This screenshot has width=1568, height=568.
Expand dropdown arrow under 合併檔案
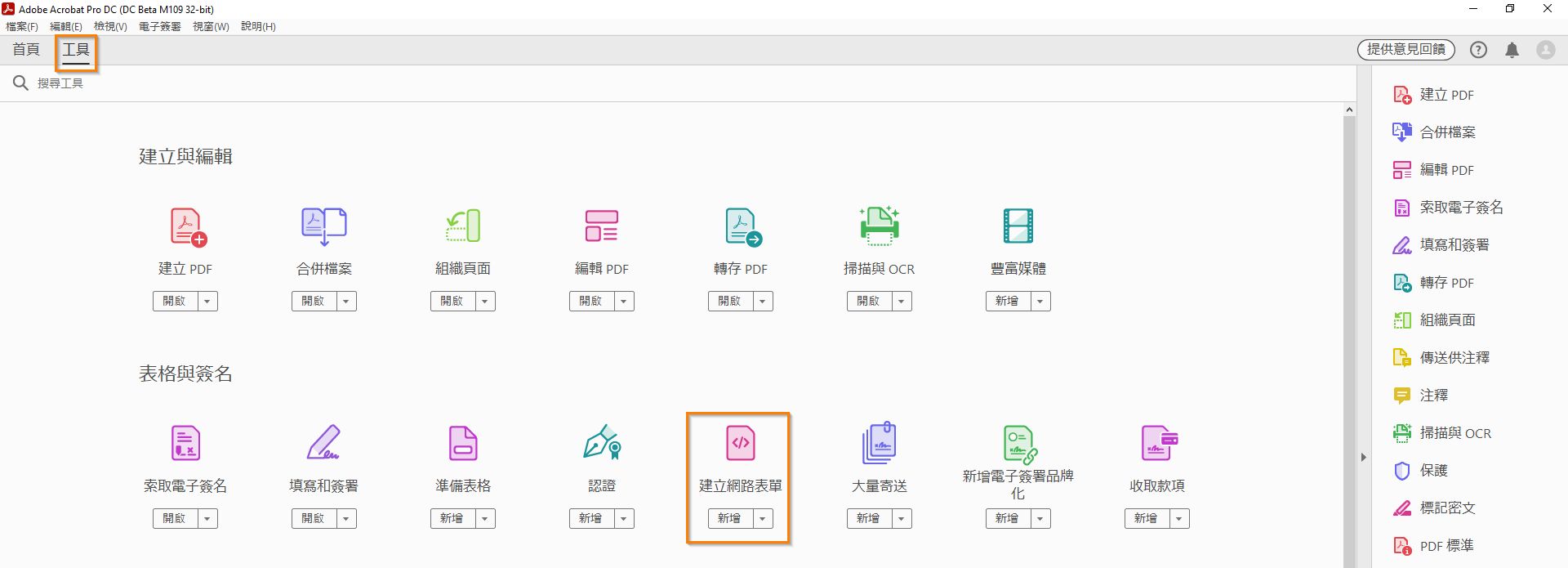(346, 302)
